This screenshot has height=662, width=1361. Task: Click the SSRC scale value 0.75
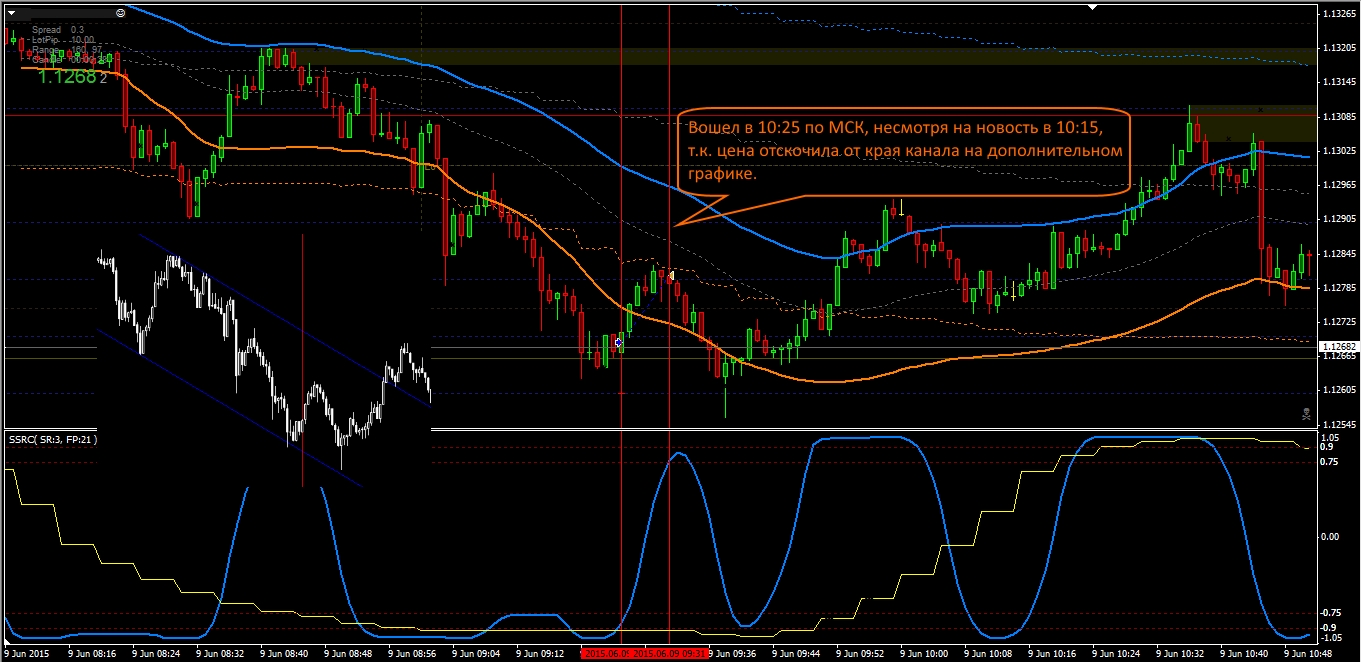point(1330,462)
